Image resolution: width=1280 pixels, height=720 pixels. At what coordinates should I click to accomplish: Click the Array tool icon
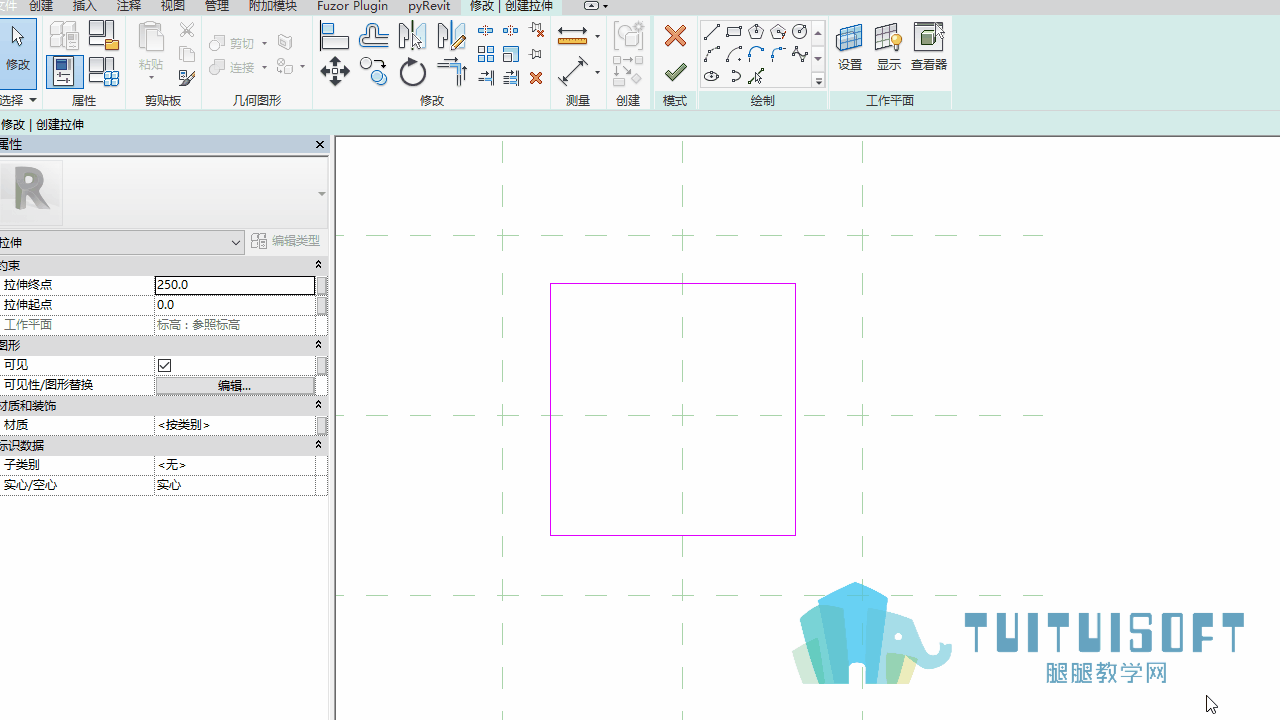(x=486, y=54)
